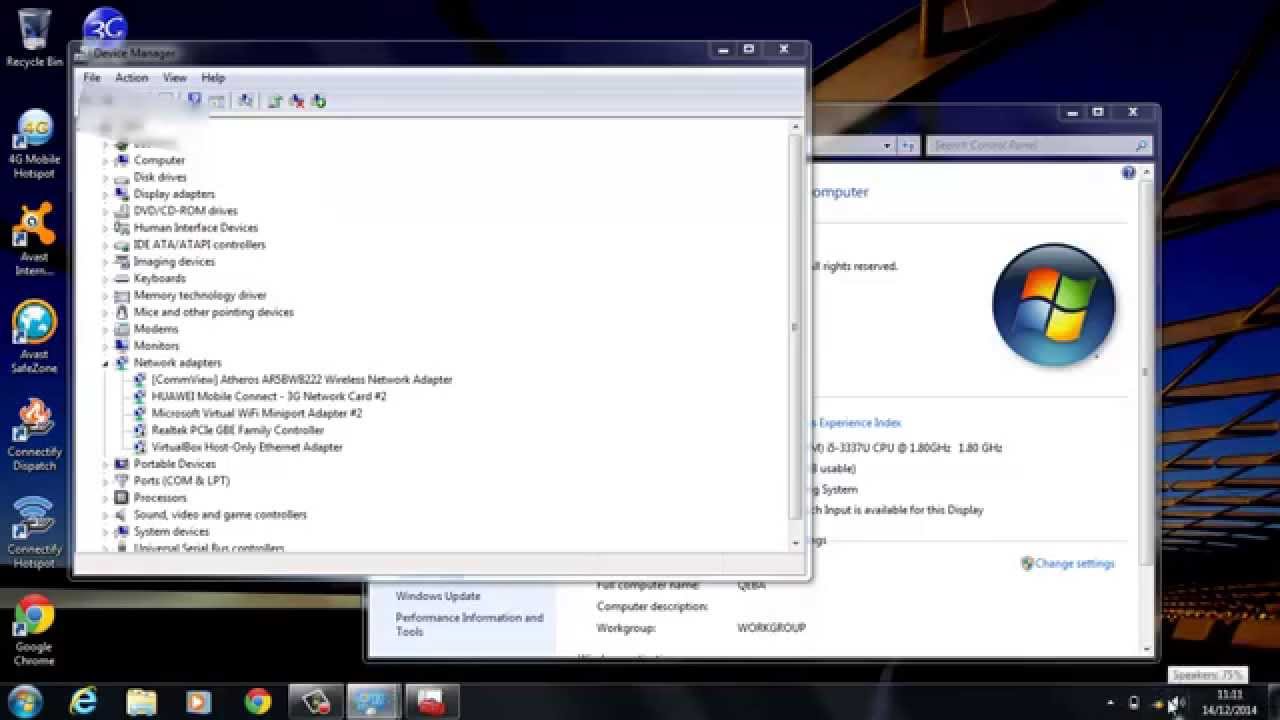The image size is (1280, 720).
Task: Click Change settings link in System window
Action: click(x=1074, y=564)
